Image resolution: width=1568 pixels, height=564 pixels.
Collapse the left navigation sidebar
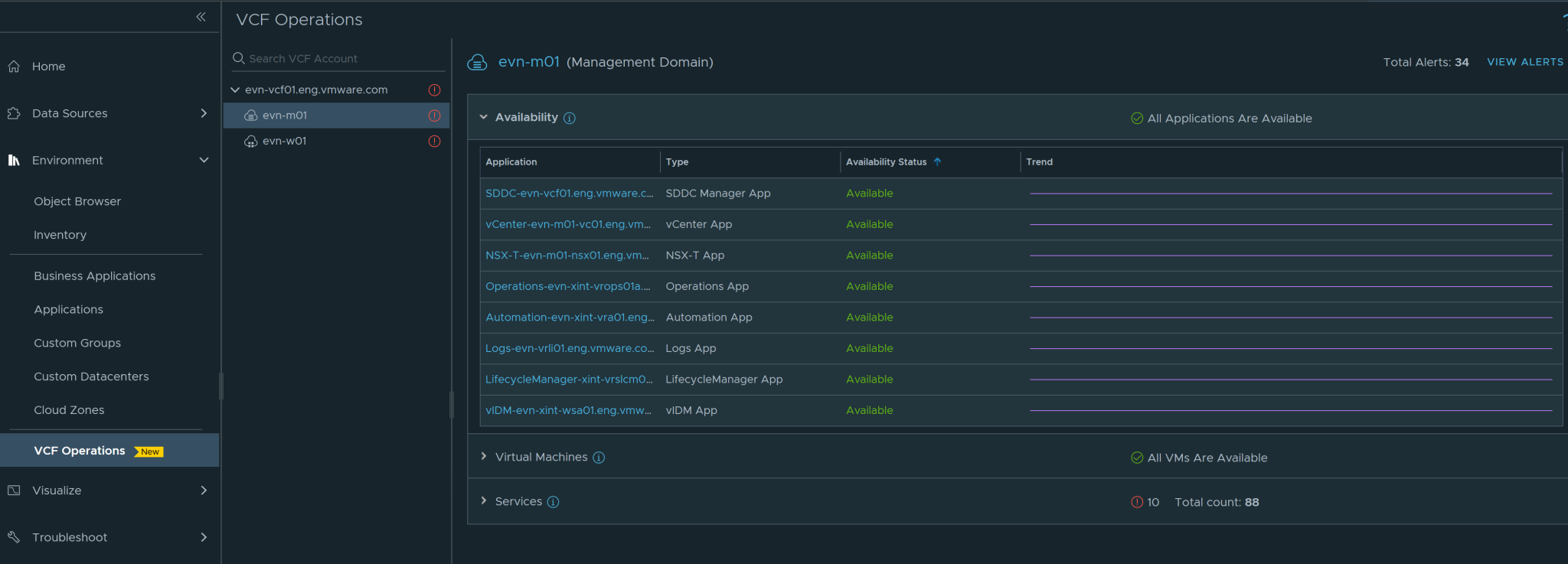[201, 17]
